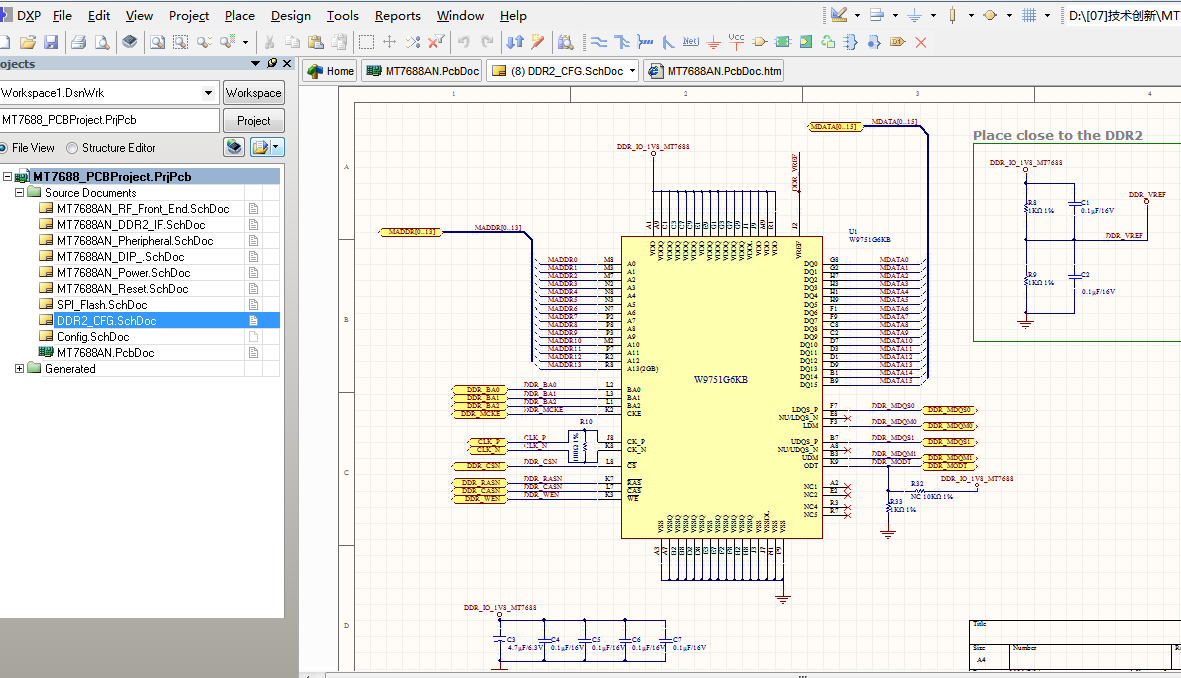Image resolution: width=1181 pixels, height=678 pixels.
Task: Expand the drawing utility tools dropdown
Action: click(x=857, y=15)
